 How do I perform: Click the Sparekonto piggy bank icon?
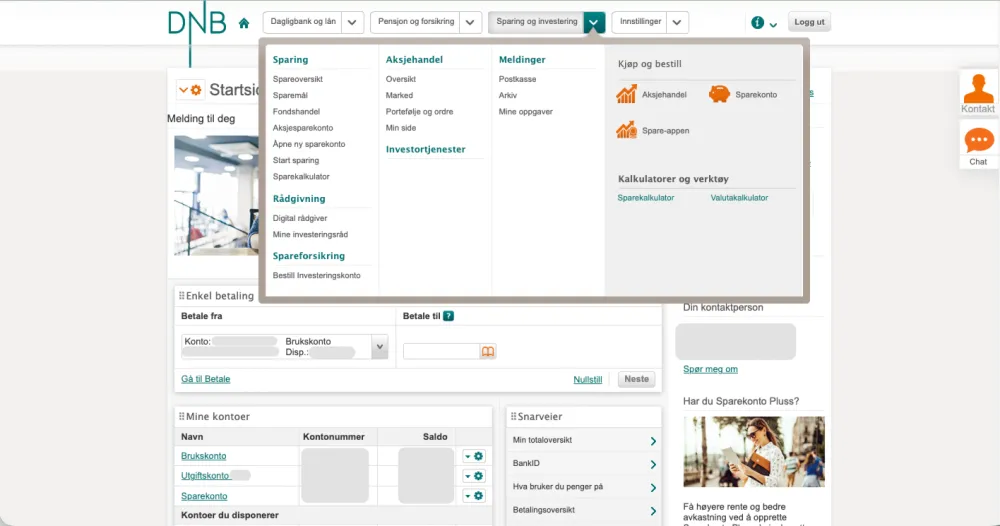(719, 94)
